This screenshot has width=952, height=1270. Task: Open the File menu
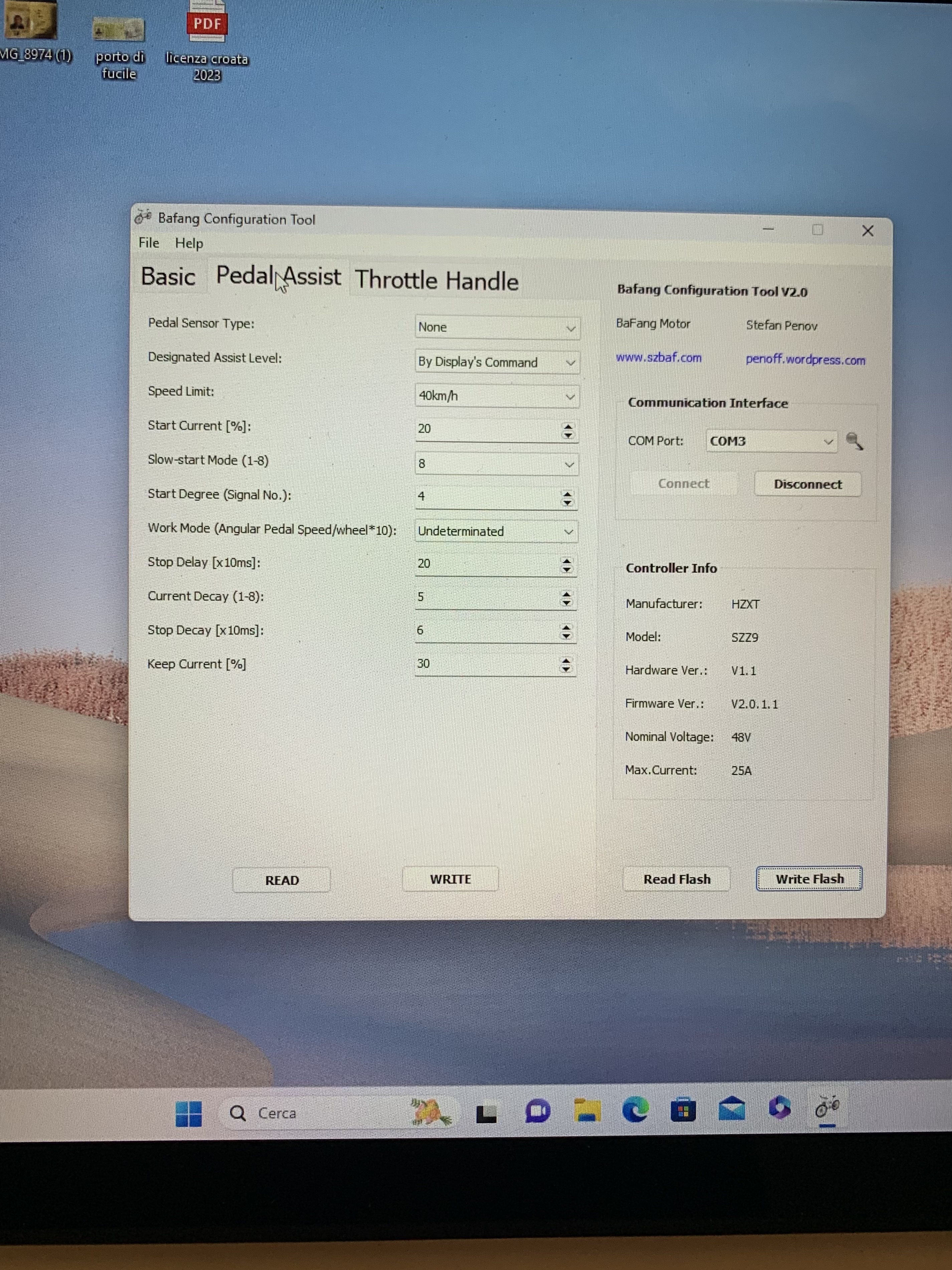pyautogui.click(x=149, y=243)
